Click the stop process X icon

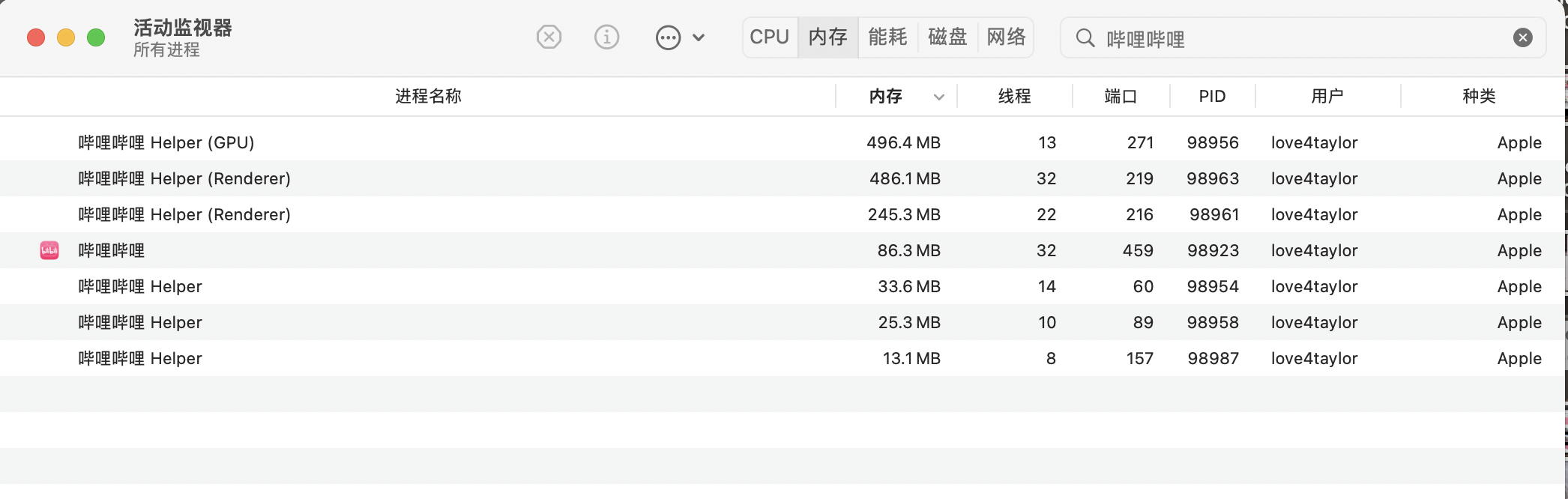pyautogui.click(x=549, y=37)
